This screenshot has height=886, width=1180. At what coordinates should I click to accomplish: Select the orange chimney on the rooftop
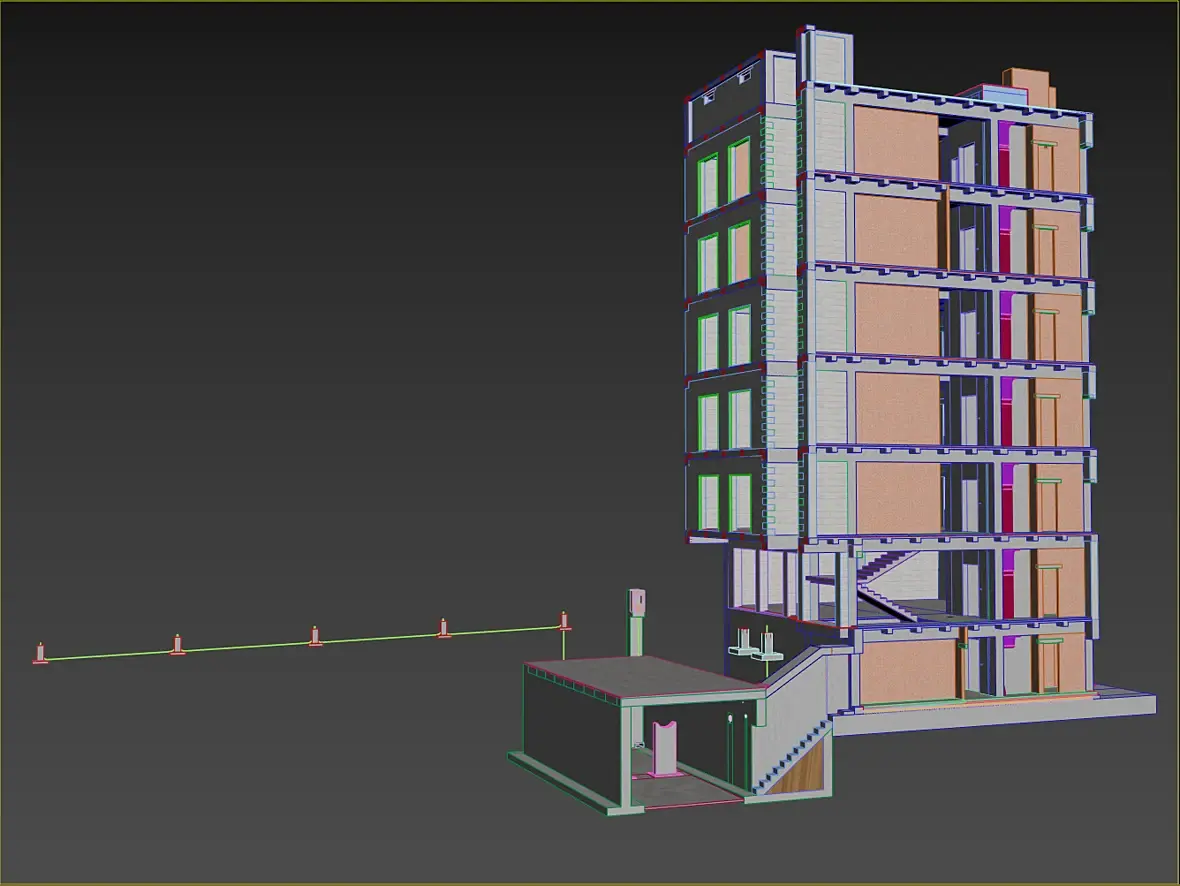[1029, 88]
